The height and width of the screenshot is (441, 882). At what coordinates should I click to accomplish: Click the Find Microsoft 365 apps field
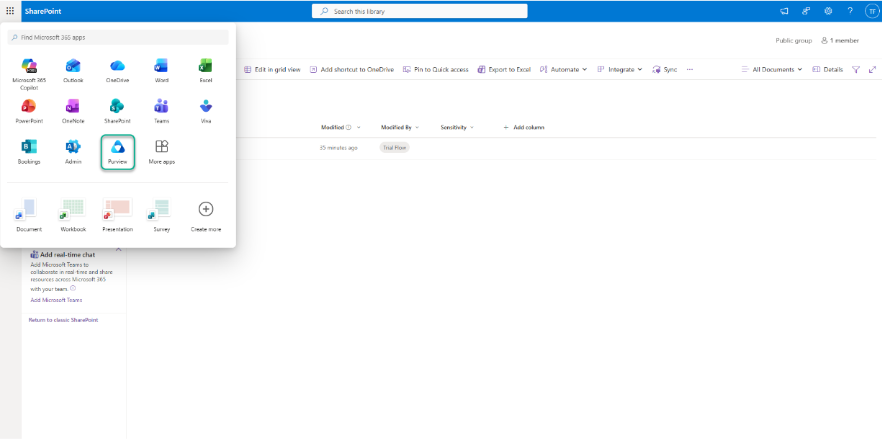tap(118, 37)
